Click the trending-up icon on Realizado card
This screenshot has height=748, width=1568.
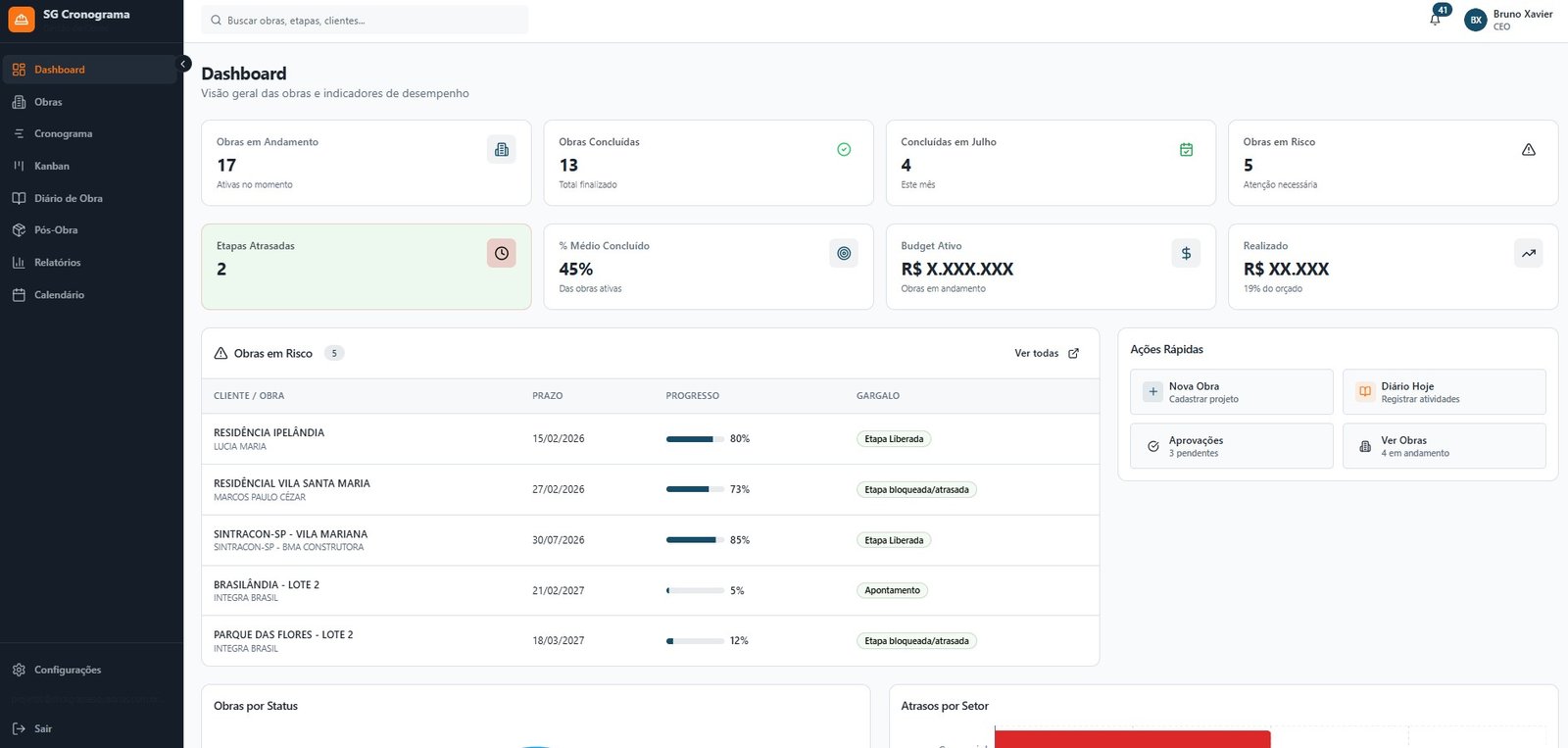pos(1529,253)
